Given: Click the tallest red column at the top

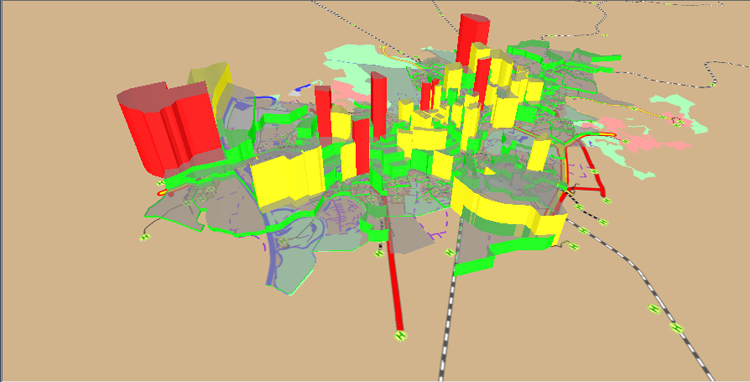Looking at the screenshot, I should coord(473,41).
